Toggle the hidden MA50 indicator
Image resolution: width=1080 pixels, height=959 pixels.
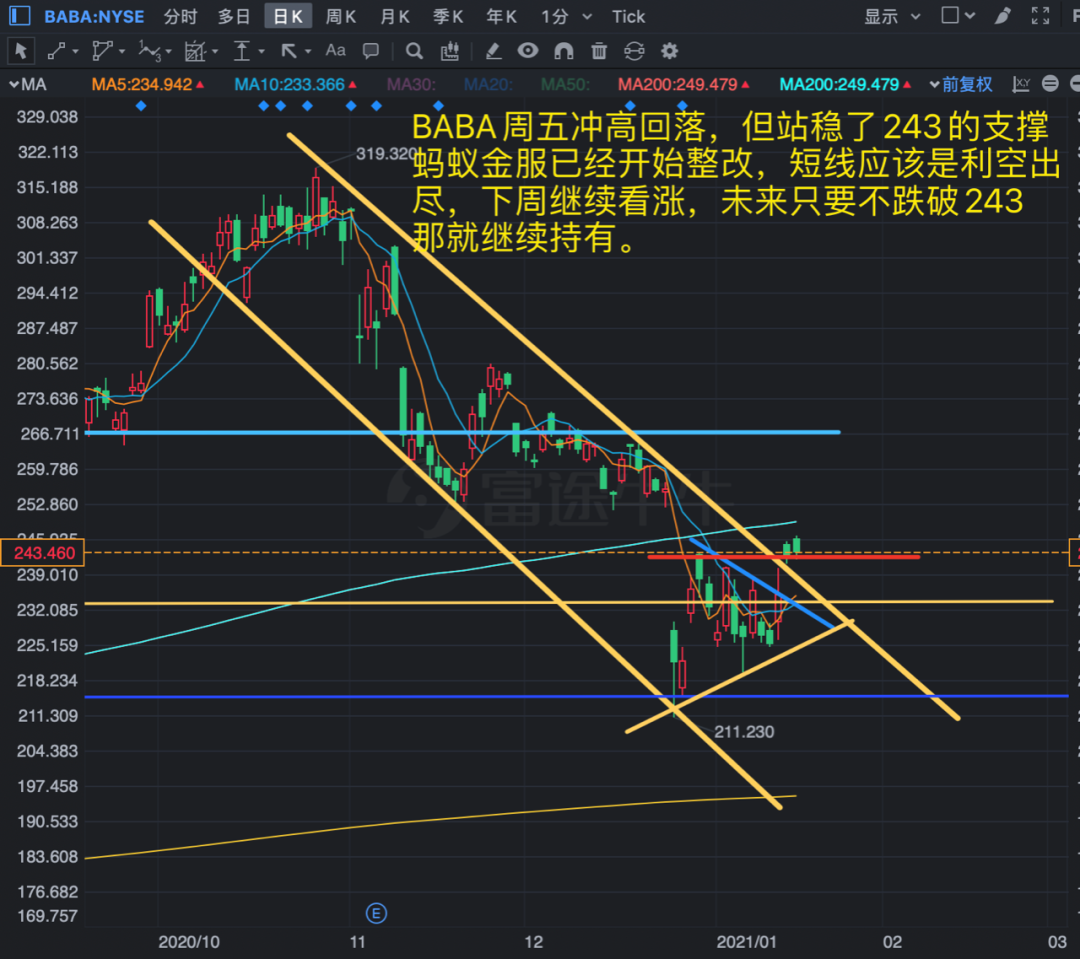point(565,85)
